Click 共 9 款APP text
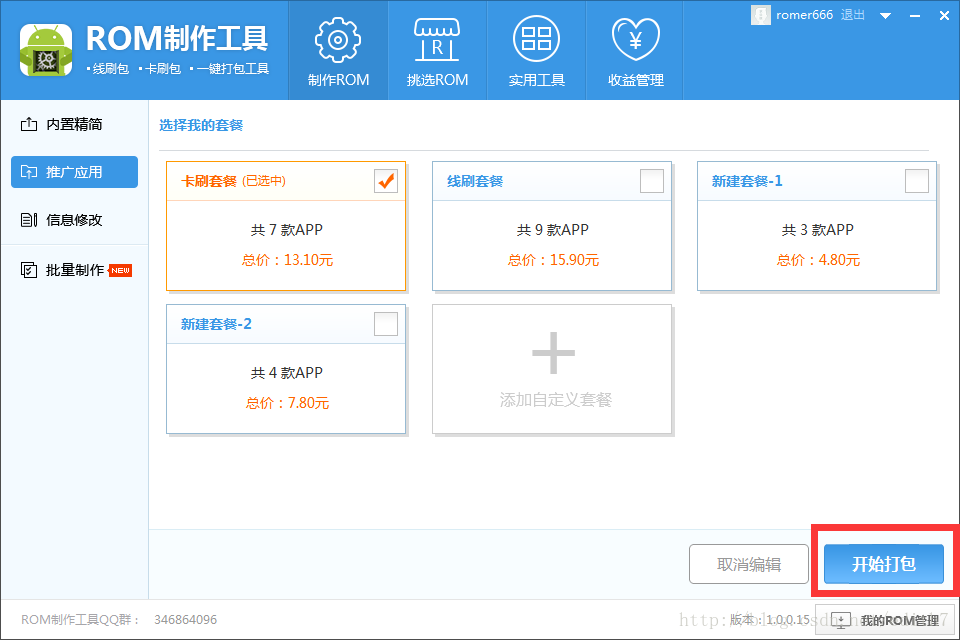 (552, 230)
